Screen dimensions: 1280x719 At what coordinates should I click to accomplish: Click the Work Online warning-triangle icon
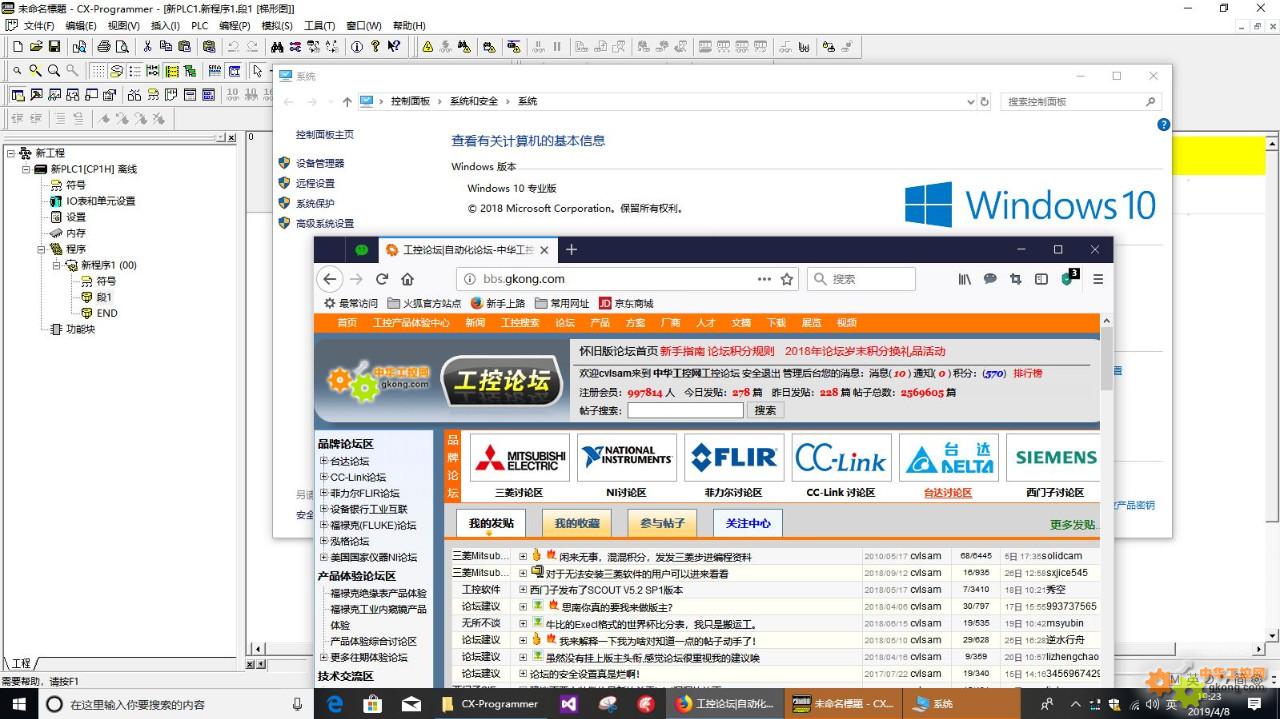coord(427,46)
